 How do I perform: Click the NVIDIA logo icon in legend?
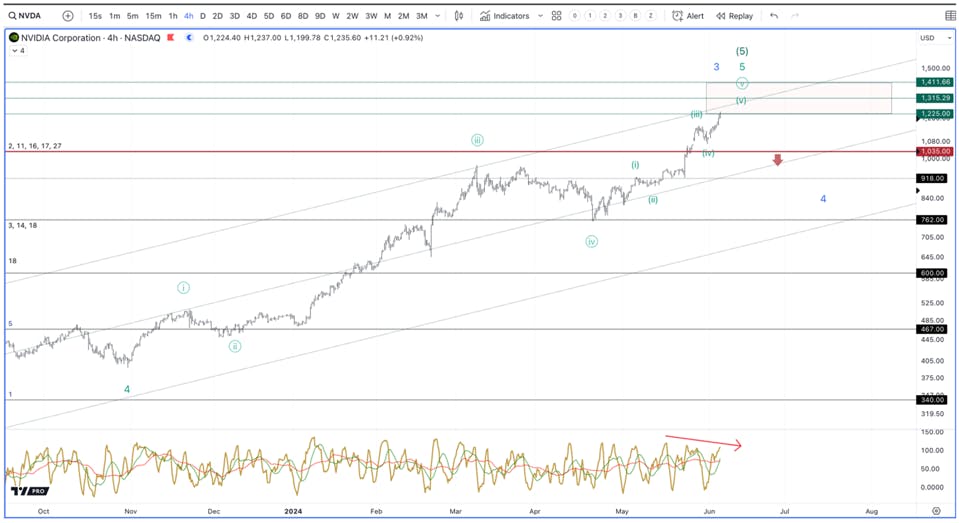coord(14,37)
